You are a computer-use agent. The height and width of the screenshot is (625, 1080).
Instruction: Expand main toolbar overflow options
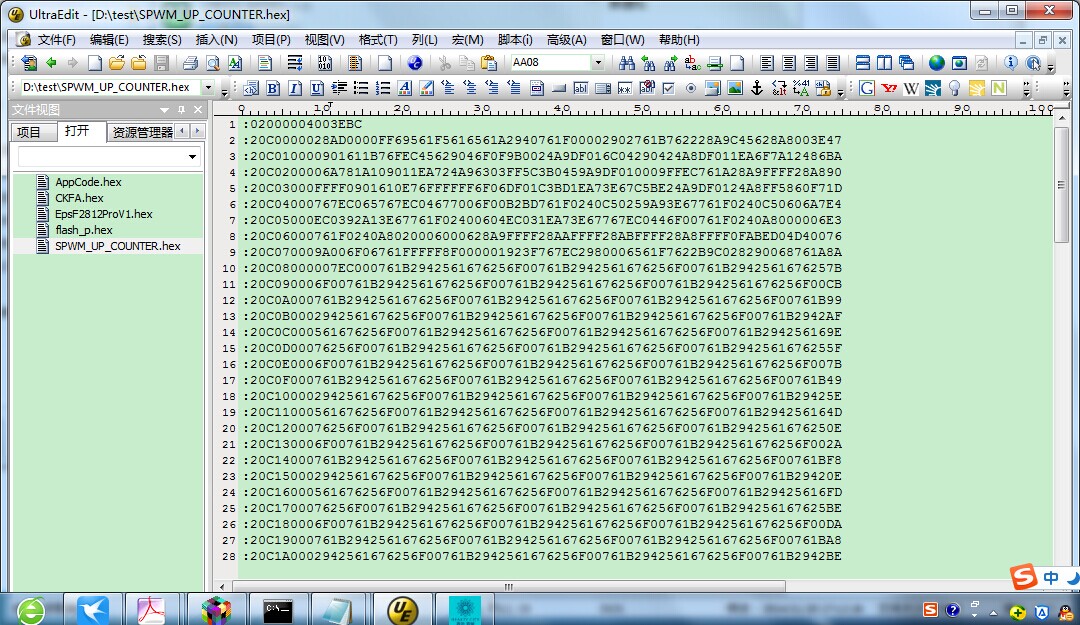1050,65
